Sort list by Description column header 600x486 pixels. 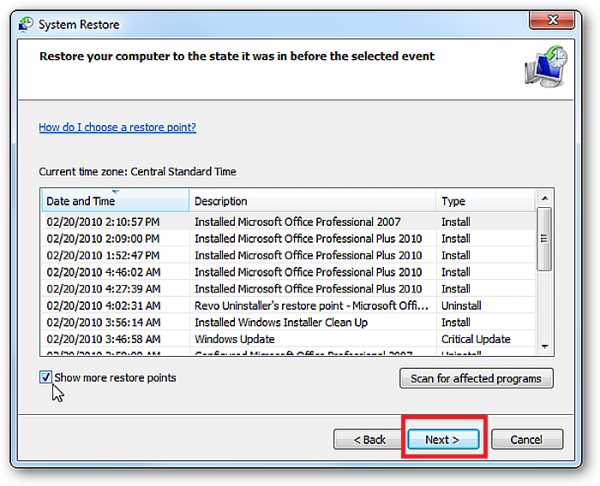pos(313,201)
